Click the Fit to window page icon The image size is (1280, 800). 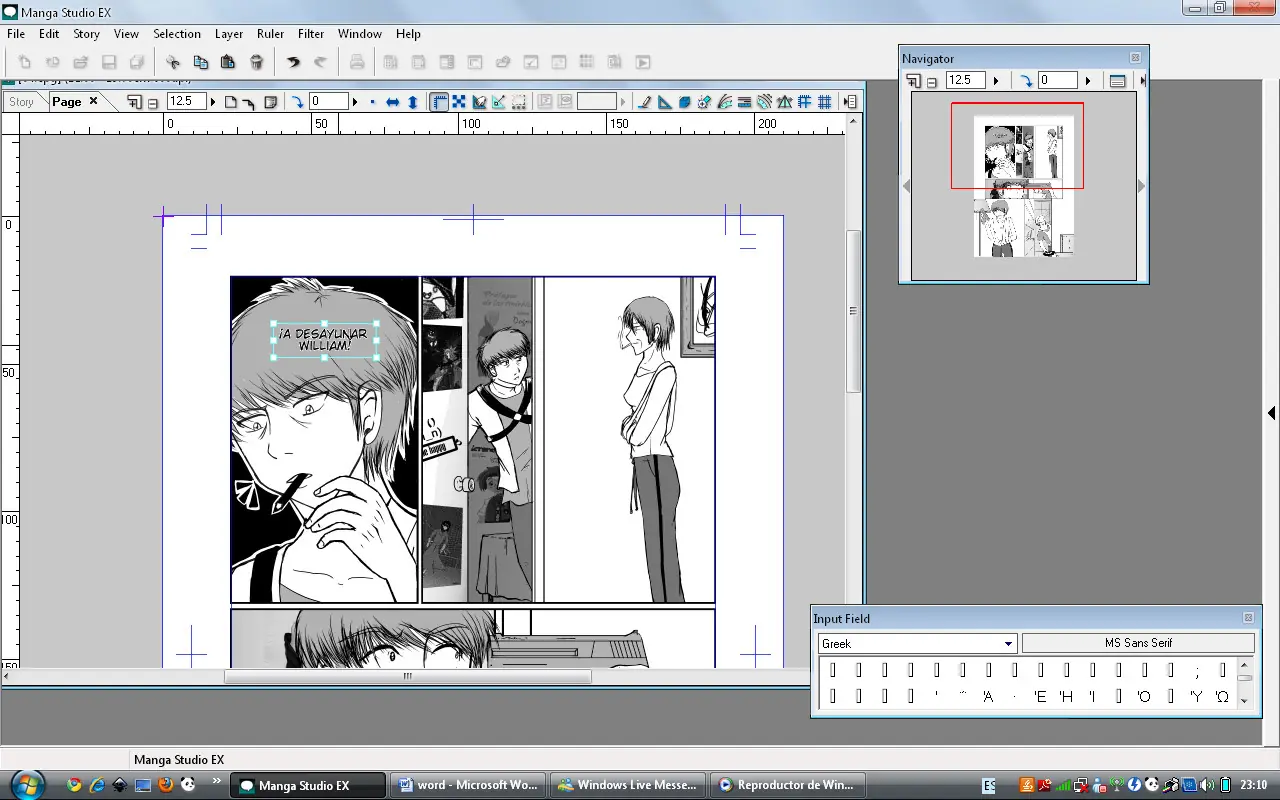coord(230,102)
